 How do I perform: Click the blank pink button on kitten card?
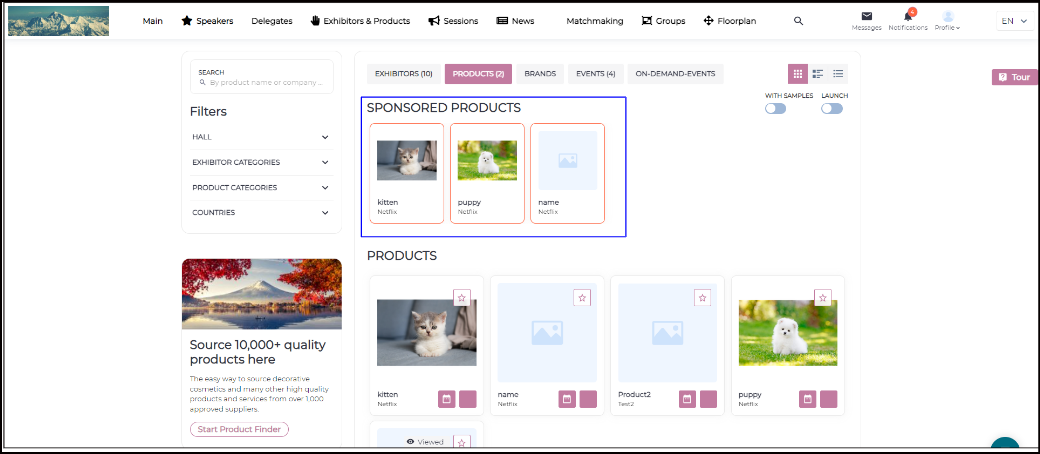(468, 399)
